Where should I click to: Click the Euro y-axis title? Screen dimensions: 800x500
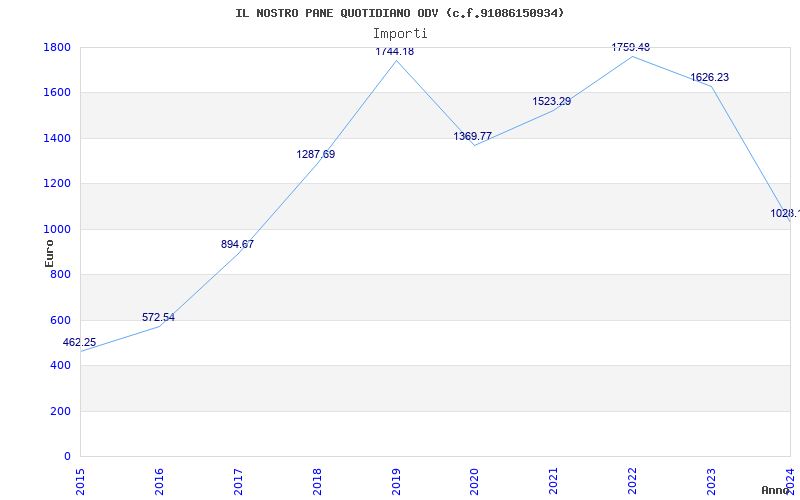[x=49, y=253]
